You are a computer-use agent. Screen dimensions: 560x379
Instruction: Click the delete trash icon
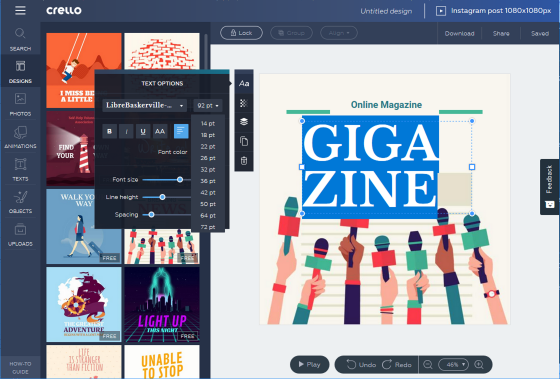244,160
